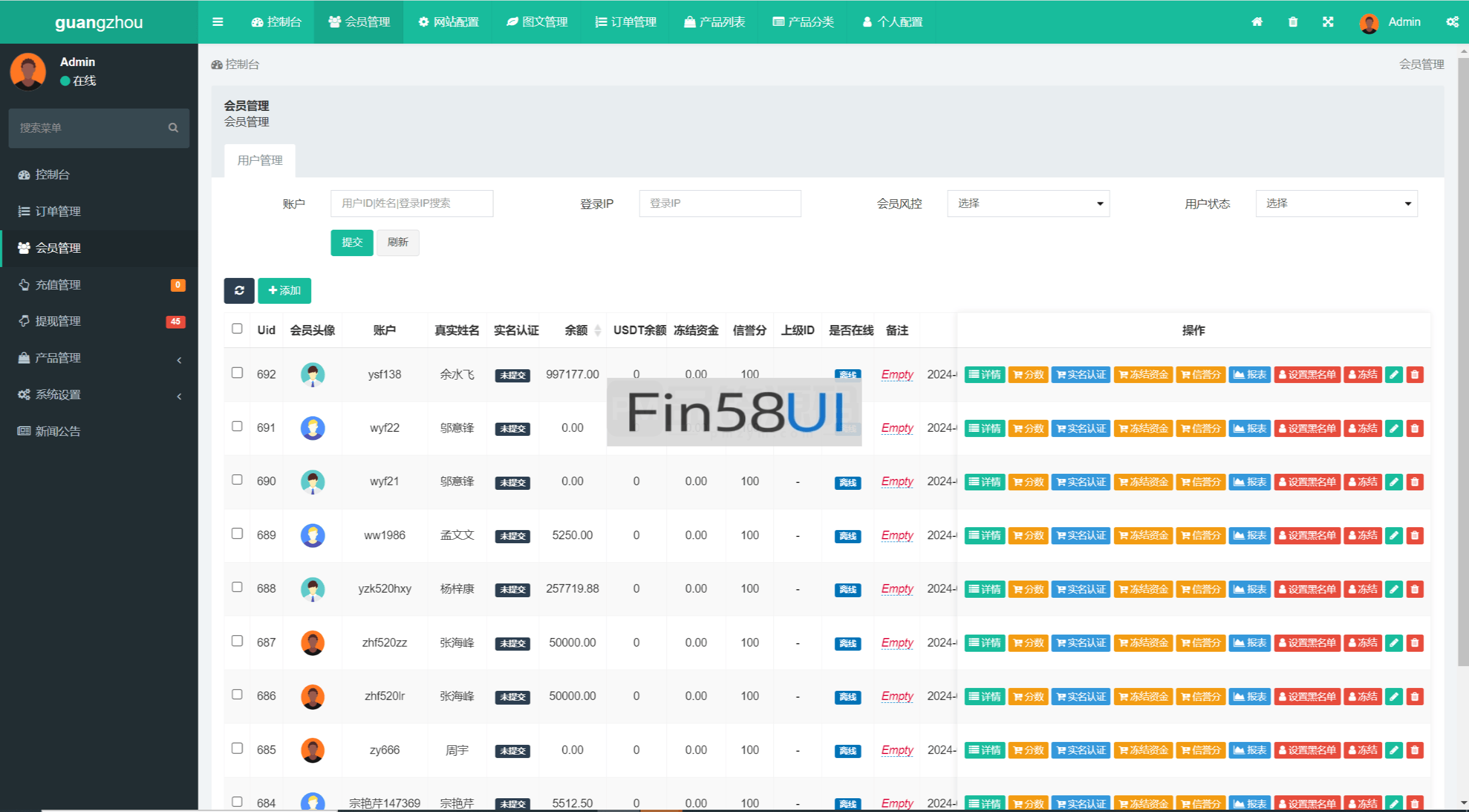The image size is (1469, 812).
Task: Click the 添加 add button
Action: tap(284, 291)
